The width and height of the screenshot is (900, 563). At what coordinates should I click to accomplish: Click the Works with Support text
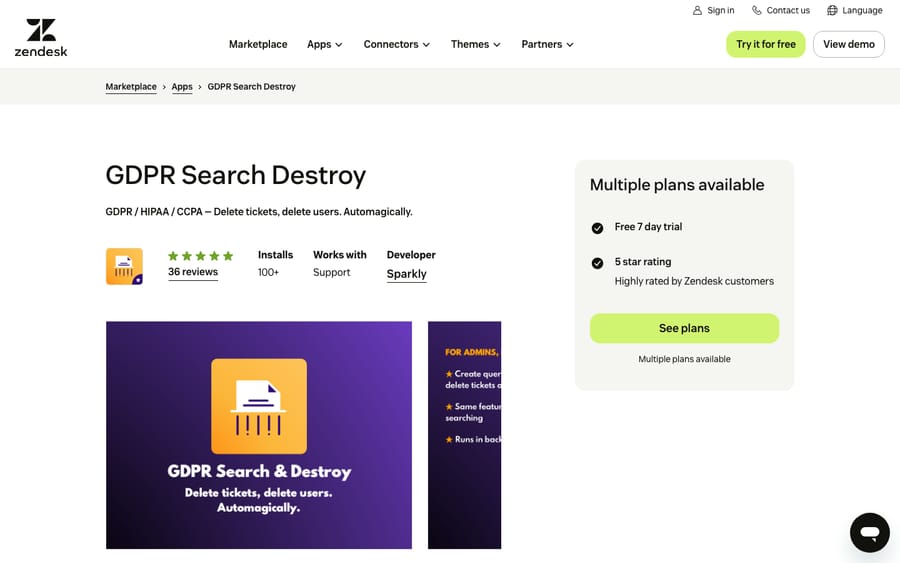click(x=331, y=272)
